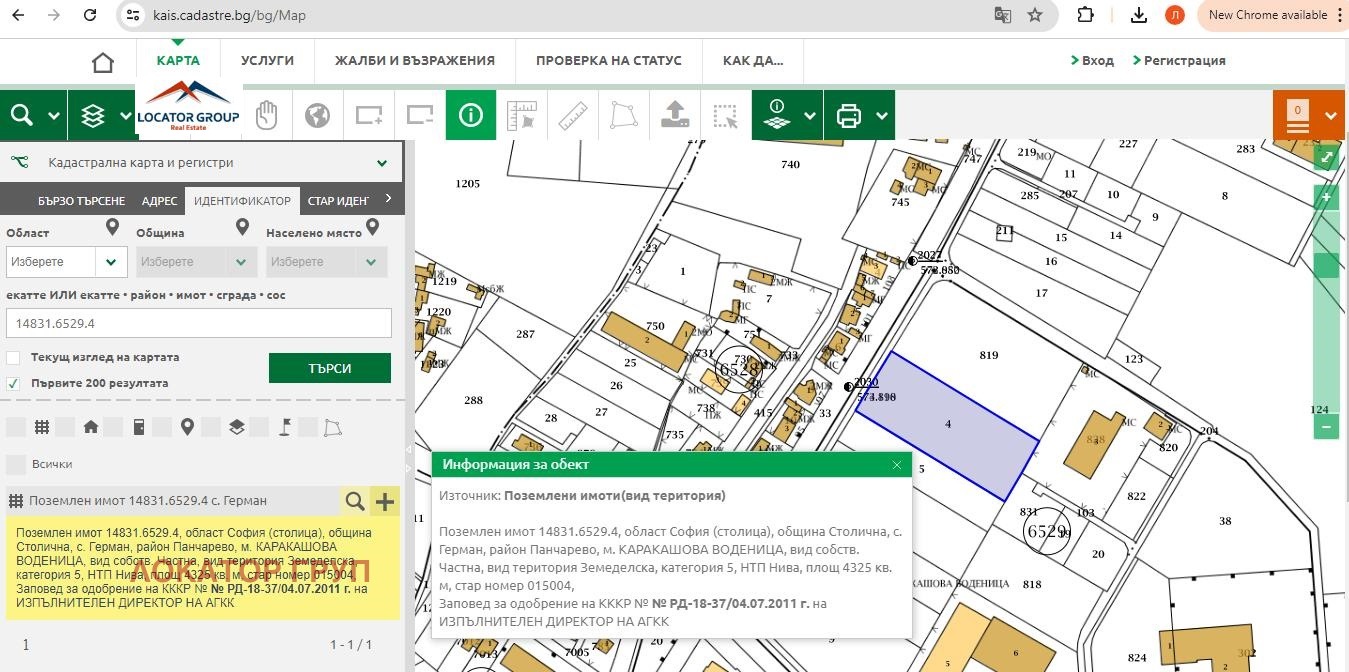
Task: Enable 'Текущ изглед на картата' checkbox
Action: (13, 358)
